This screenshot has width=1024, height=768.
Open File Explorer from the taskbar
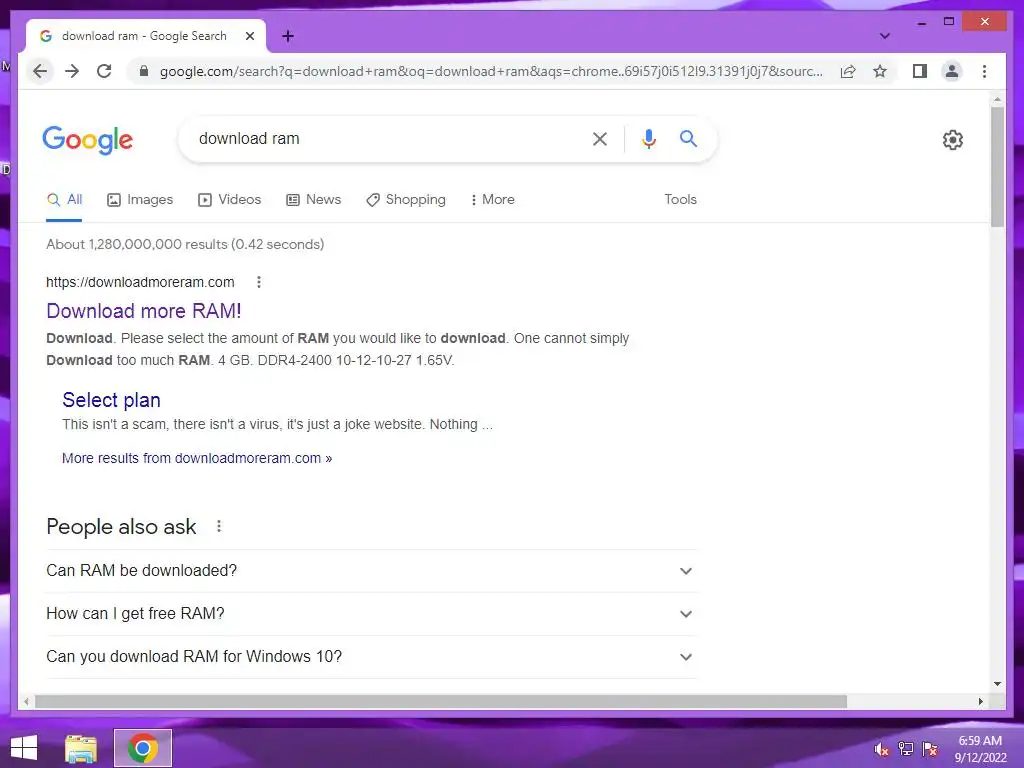(81, 748)
